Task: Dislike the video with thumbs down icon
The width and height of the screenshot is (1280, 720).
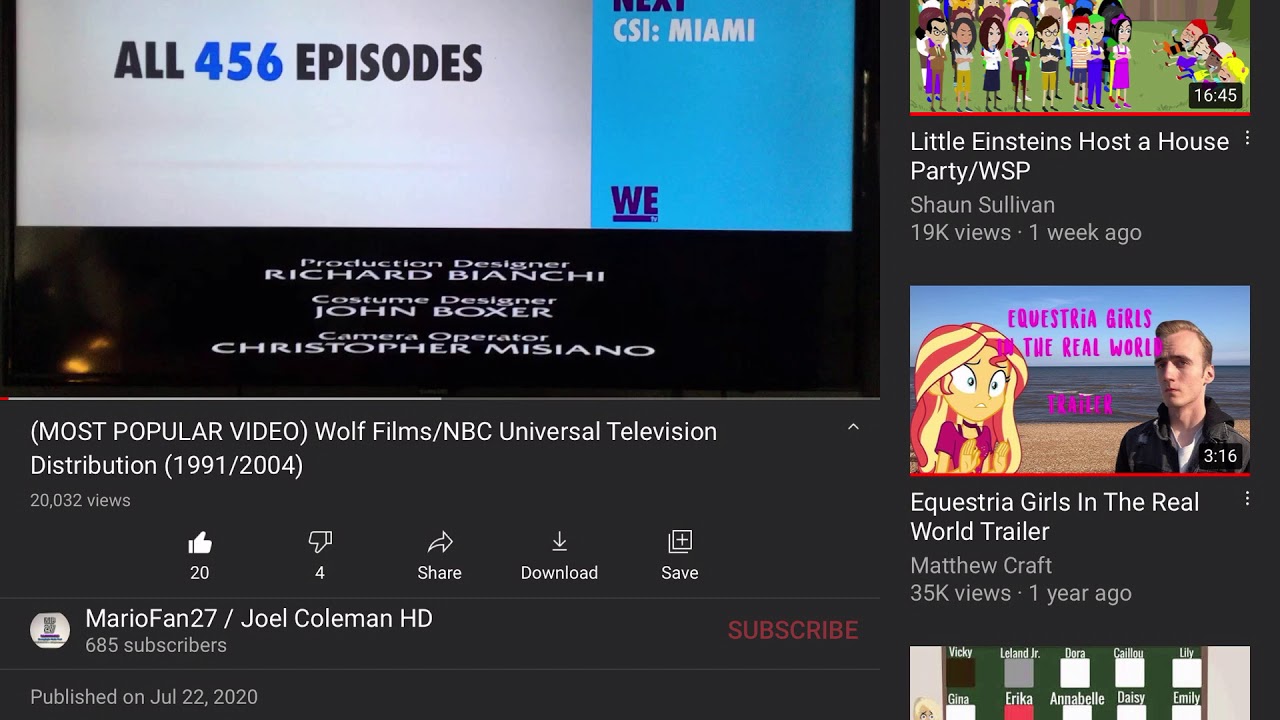Action: pos(320,543)
